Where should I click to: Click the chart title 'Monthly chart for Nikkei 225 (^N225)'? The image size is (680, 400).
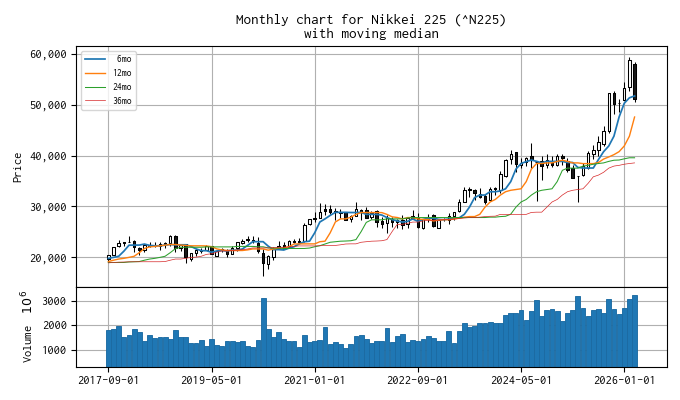pos(371,20)
